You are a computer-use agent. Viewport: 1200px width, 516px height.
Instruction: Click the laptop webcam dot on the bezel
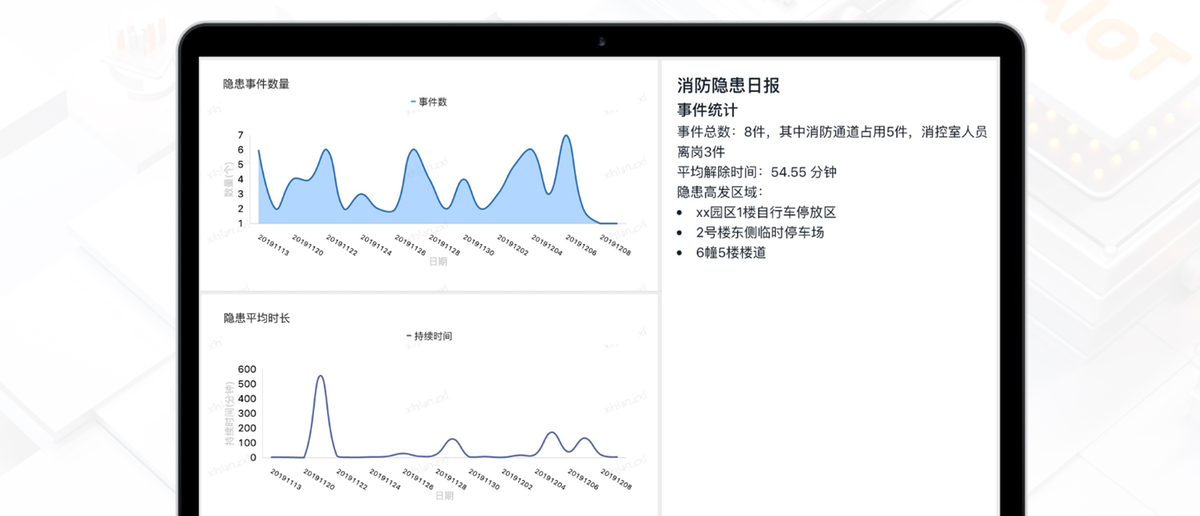(x=602, y=43)
